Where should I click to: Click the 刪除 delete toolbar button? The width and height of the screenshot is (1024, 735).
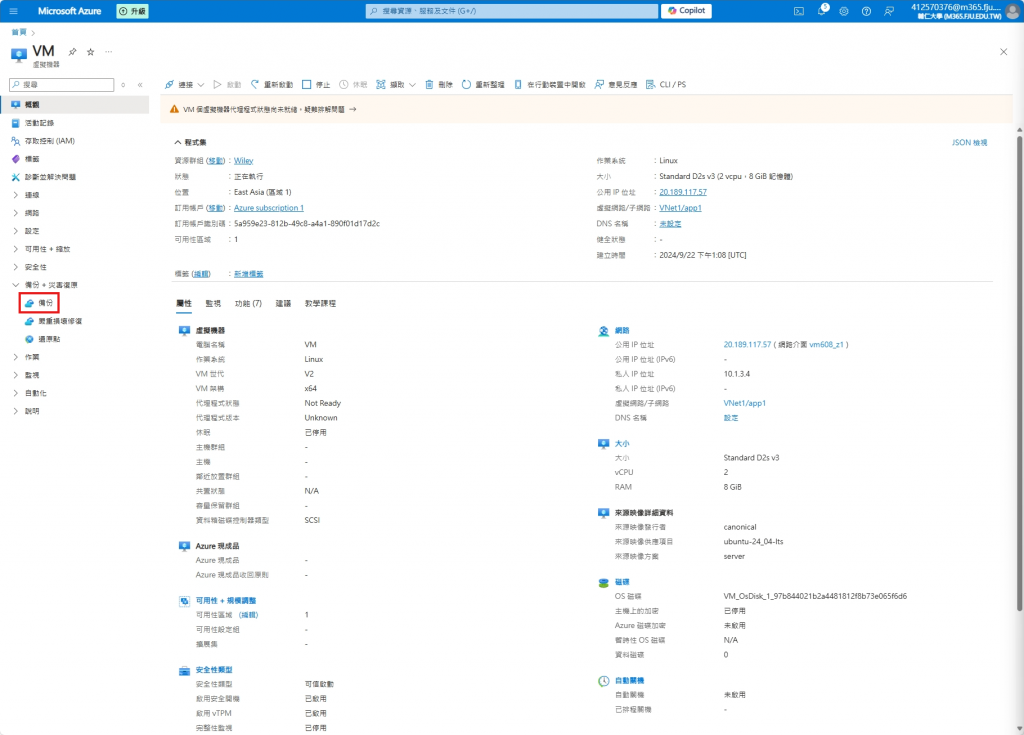click(x=439, y=84)
